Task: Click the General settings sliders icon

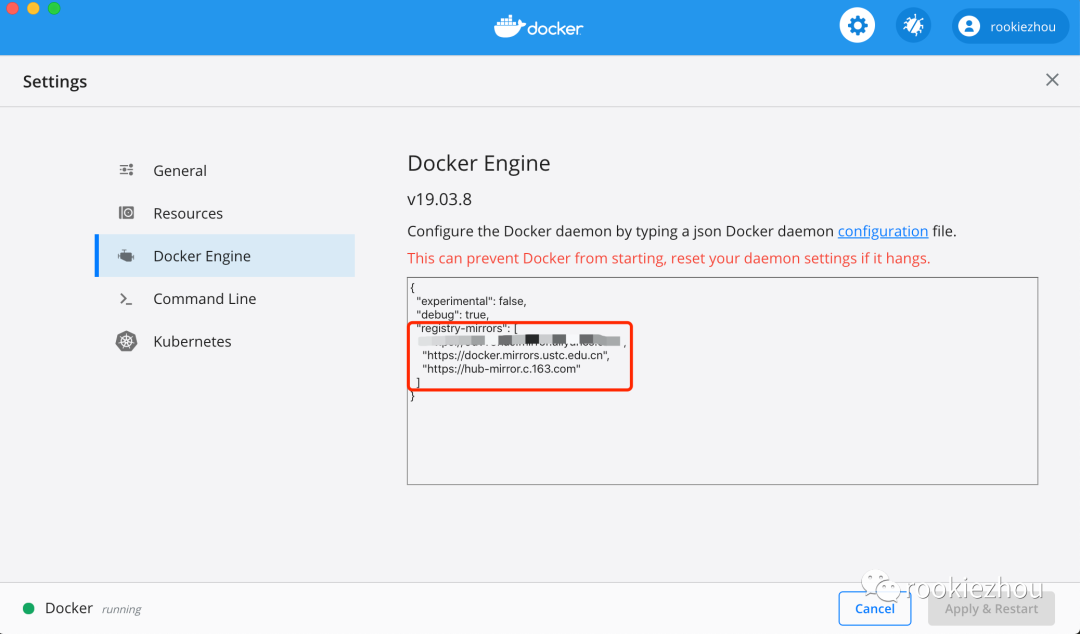Action: 127,171
